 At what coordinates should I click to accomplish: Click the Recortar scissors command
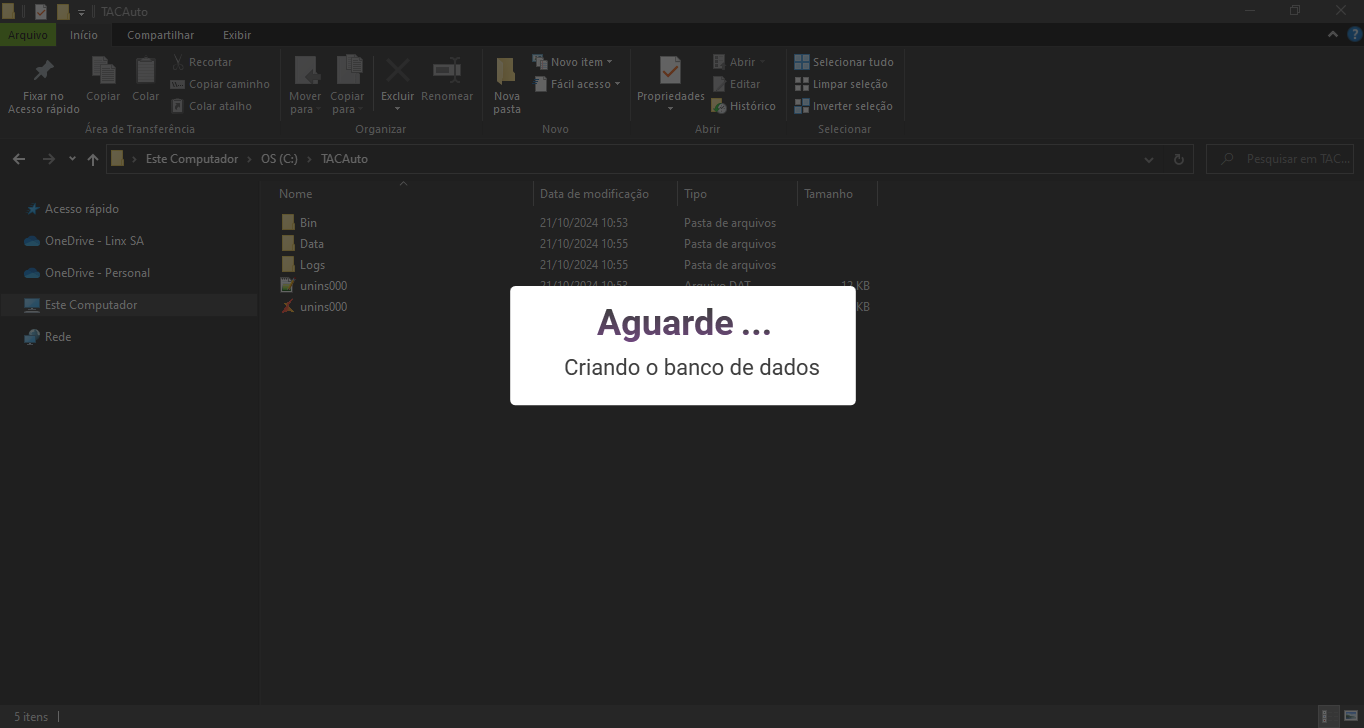tap(201, 62)
